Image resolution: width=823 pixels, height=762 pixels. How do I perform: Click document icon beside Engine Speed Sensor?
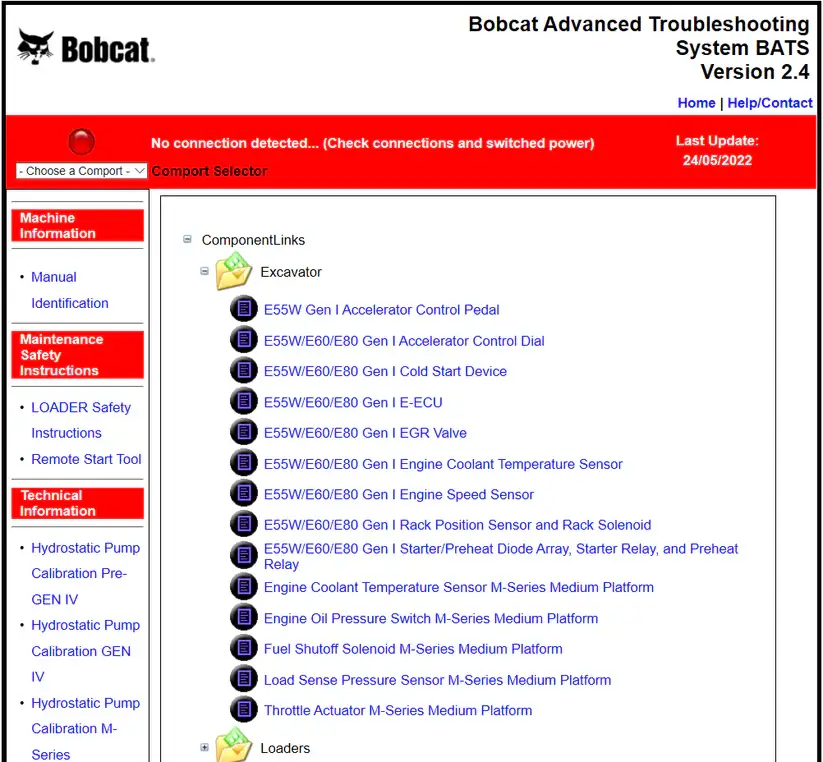[x=243, y=494]
